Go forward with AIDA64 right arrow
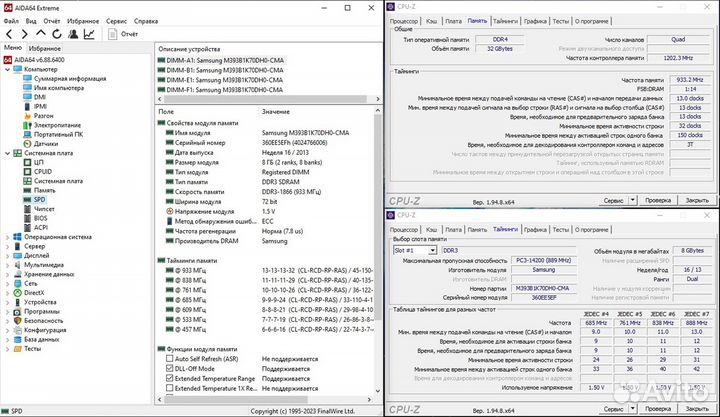This screenshot has width=720, height=417. point(24,34)
